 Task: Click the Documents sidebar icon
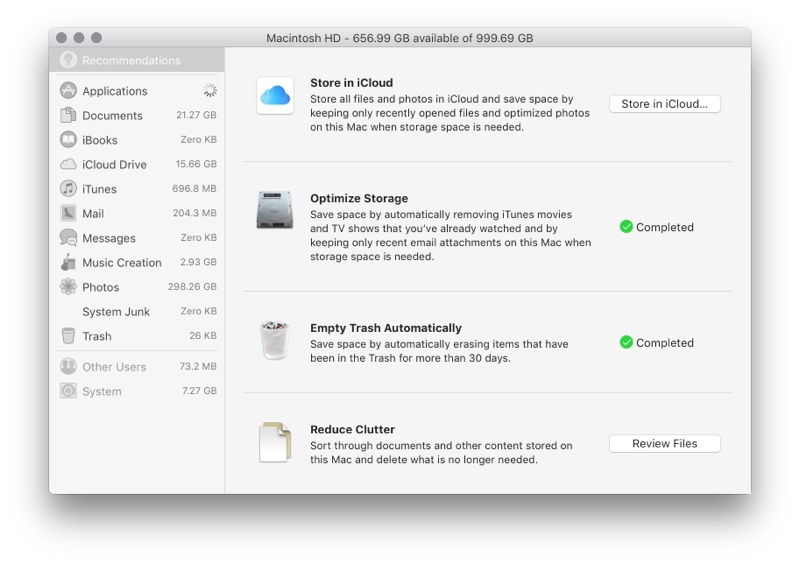[x=68, y=115]
